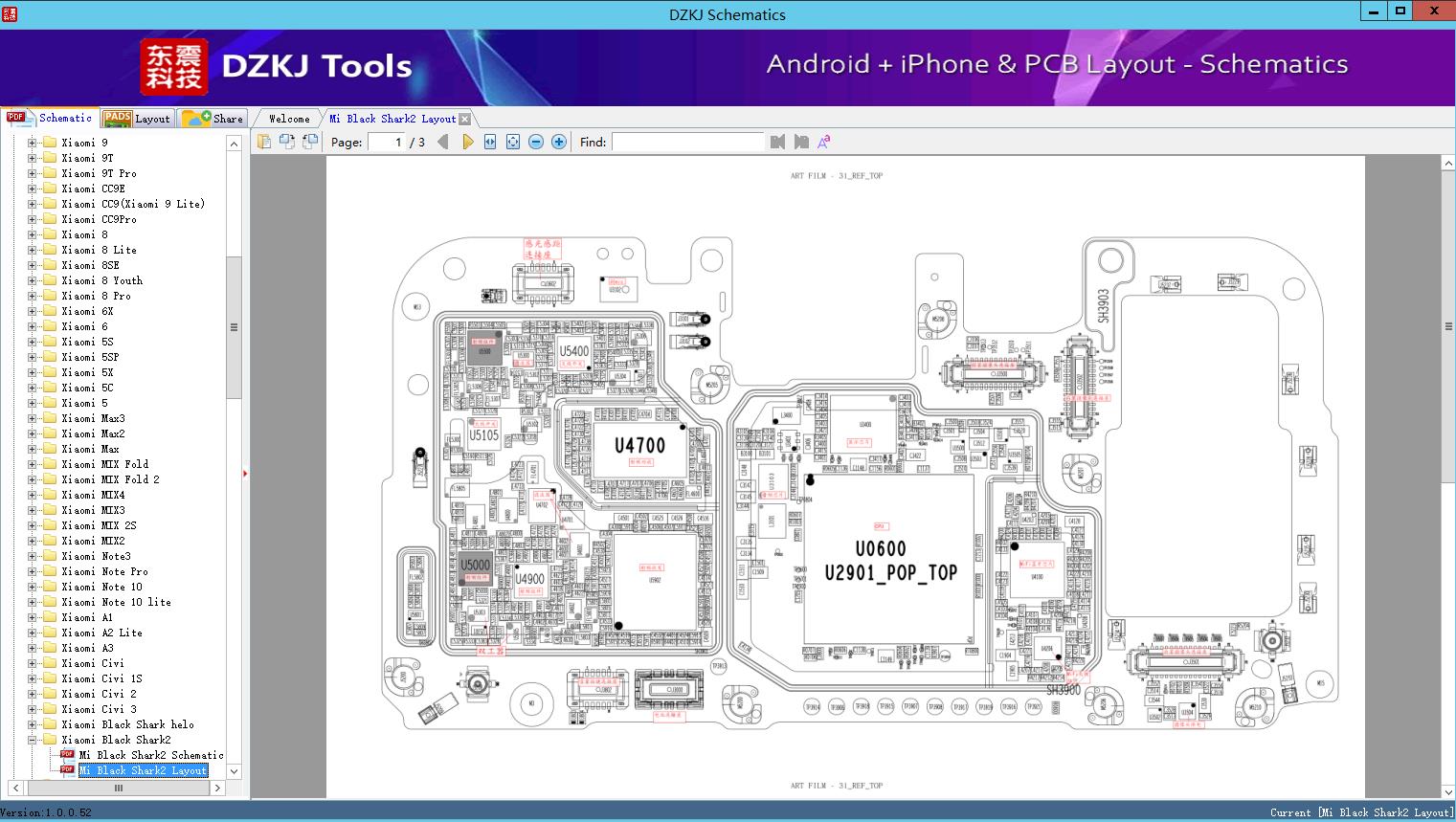Screen dimensions: 1456x822
Task: Click the folder icon beside Xiaomi Civi 2
Action: (49, 694)
